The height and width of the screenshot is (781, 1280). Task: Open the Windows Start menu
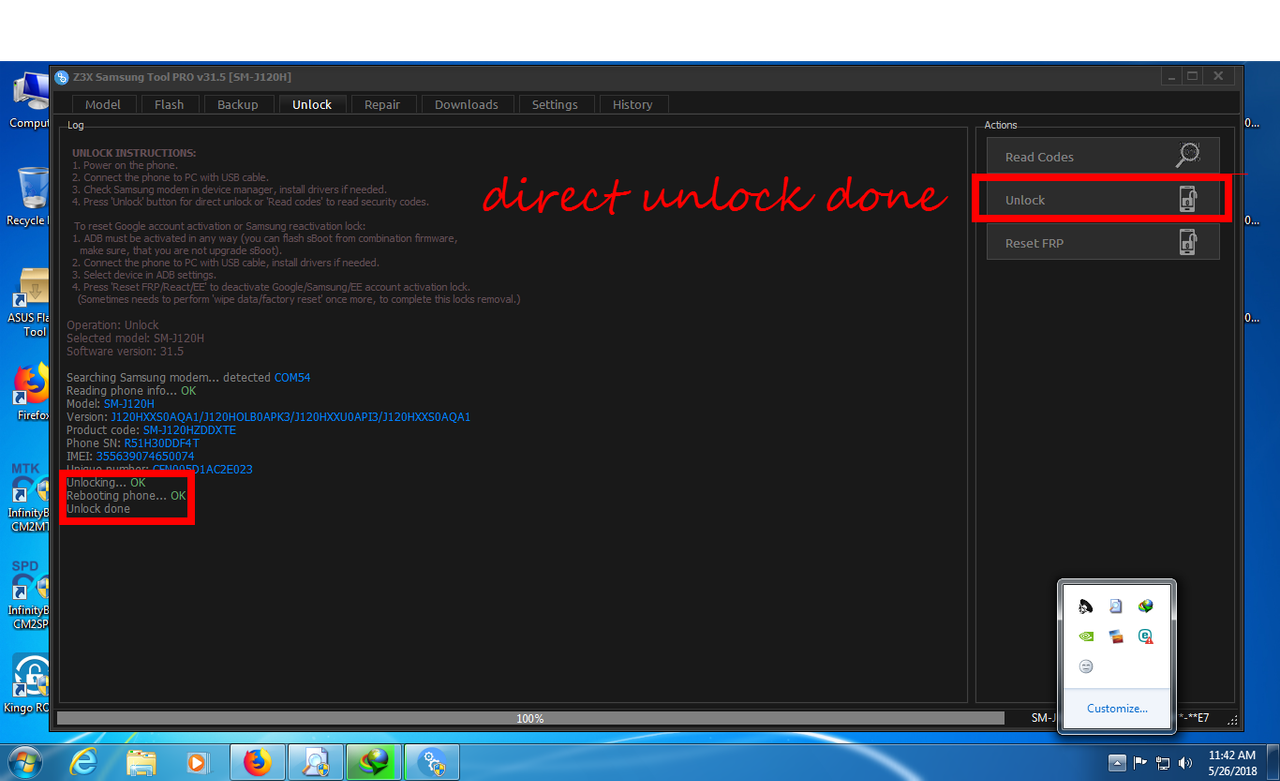tap(27, 762)
